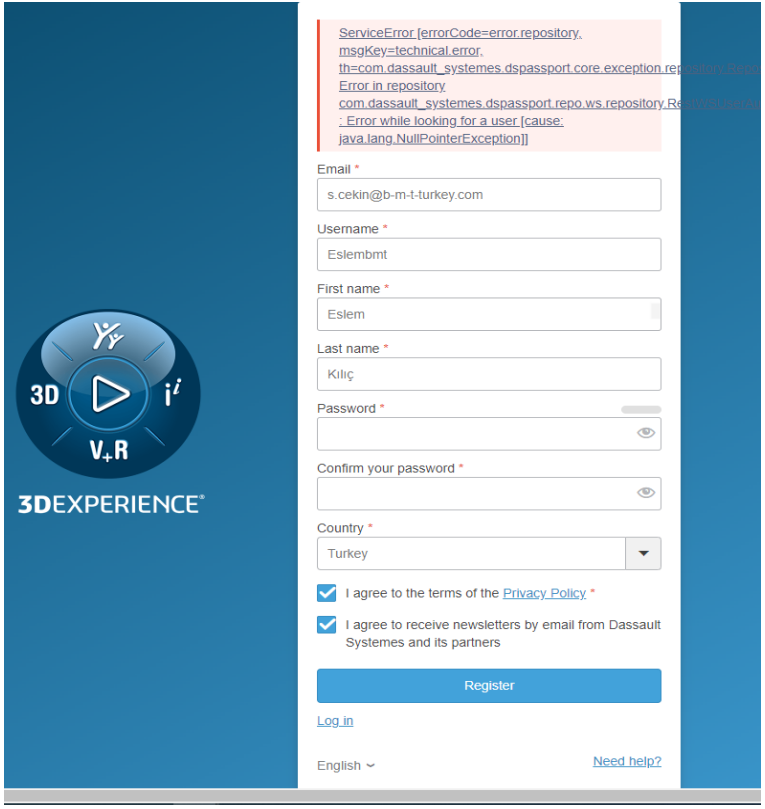Uncheck the Privacy Policy agreement checkbox

click(x=327, y=593)
